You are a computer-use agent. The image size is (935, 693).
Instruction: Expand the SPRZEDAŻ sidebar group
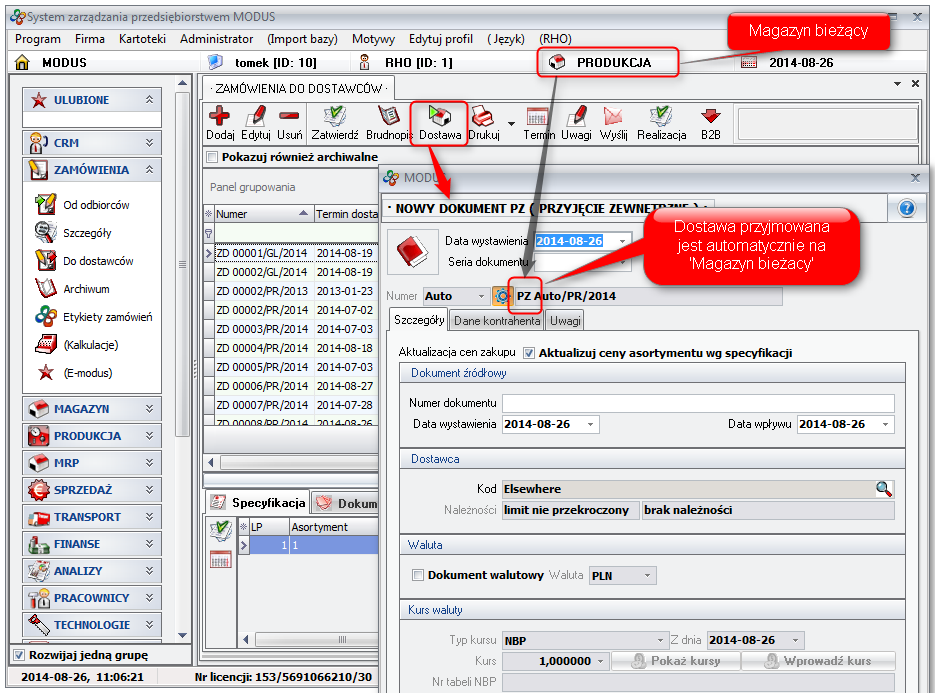tap(150, 490)
